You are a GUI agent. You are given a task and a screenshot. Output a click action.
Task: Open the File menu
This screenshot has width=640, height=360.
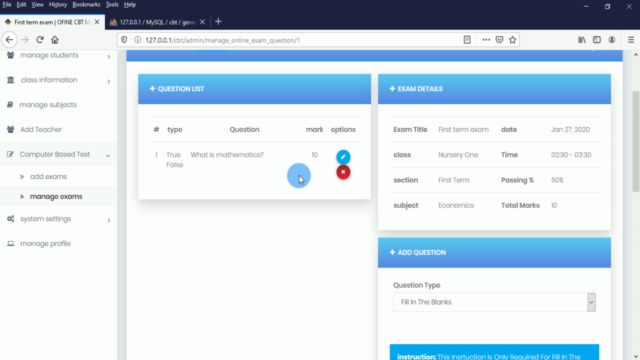7,4
